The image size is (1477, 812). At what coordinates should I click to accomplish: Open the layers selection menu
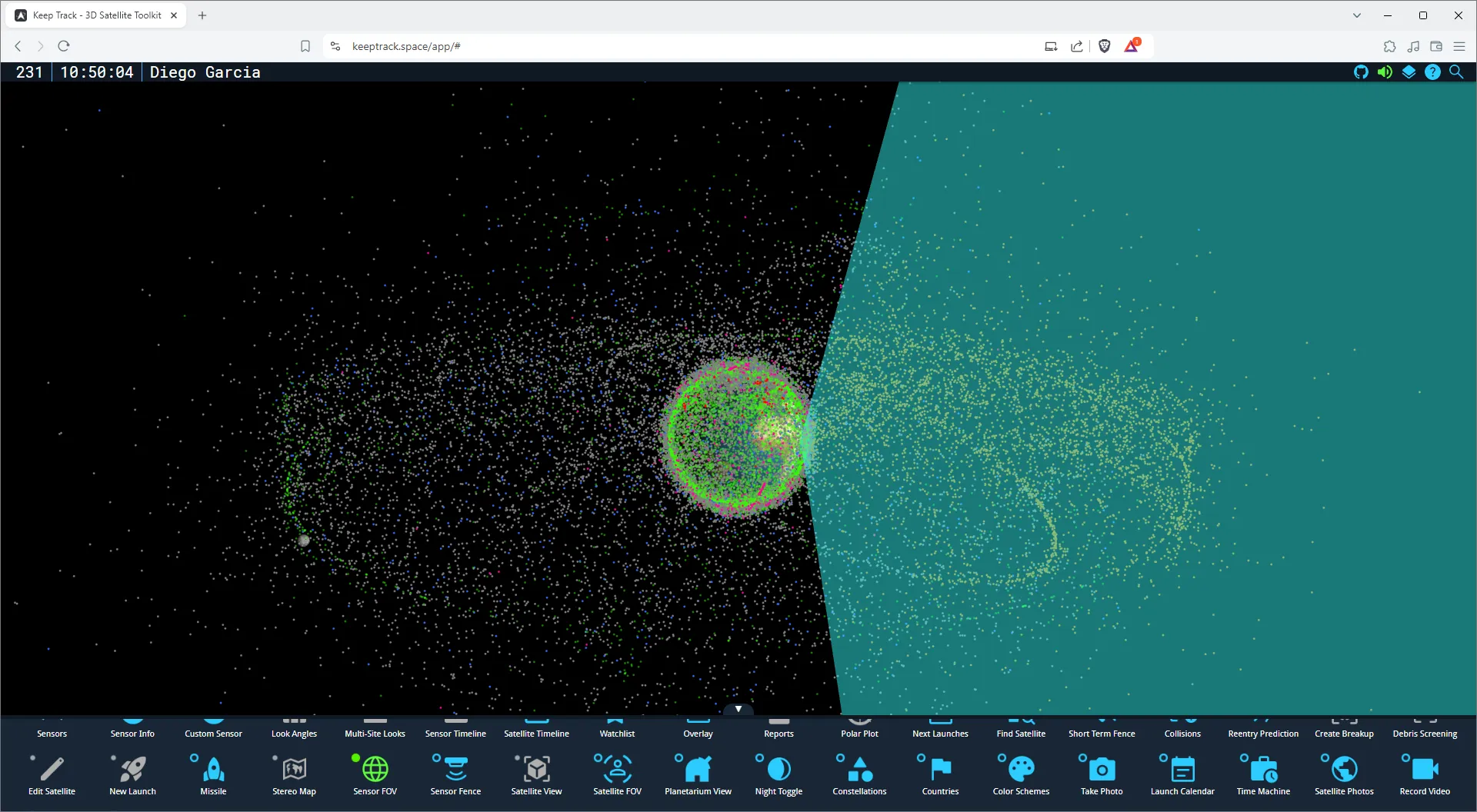click(x=1409, y=72)
